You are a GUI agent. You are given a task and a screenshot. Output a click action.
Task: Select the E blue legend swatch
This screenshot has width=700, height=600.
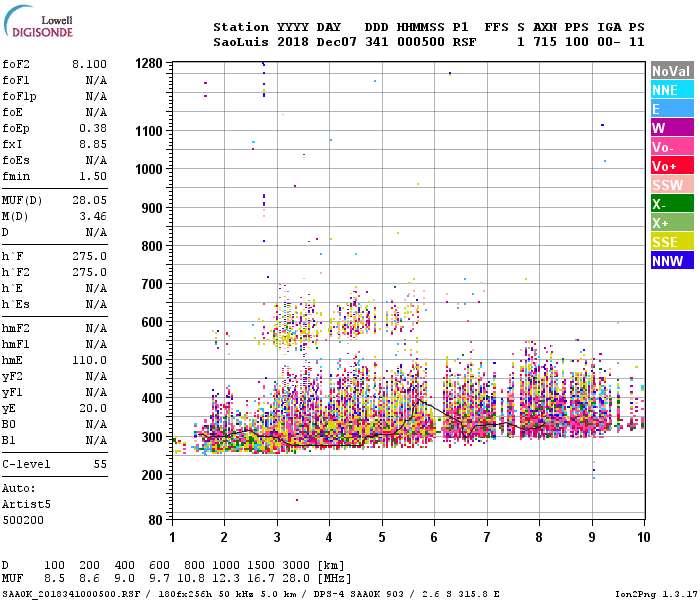click(x=672, y=109)
